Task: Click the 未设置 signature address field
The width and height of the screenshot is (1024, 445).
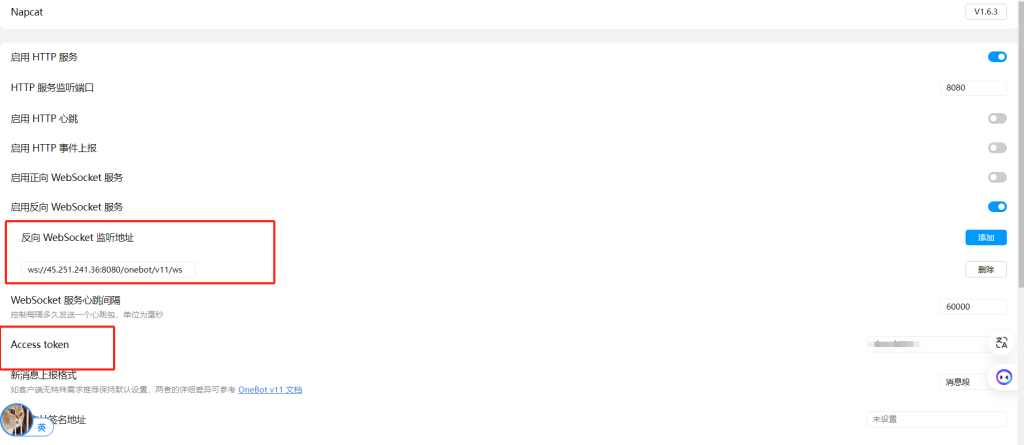Action: click(936, 419)
